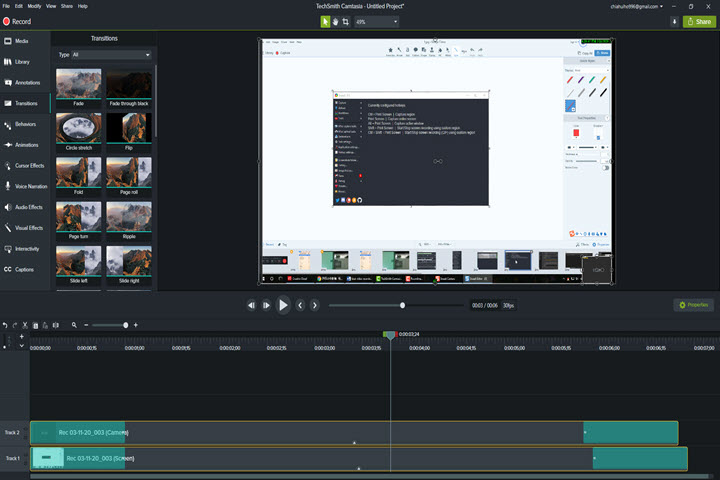
Task: Click the Cut scissors icon on timeline toolbar
Action: click(25, 325)
